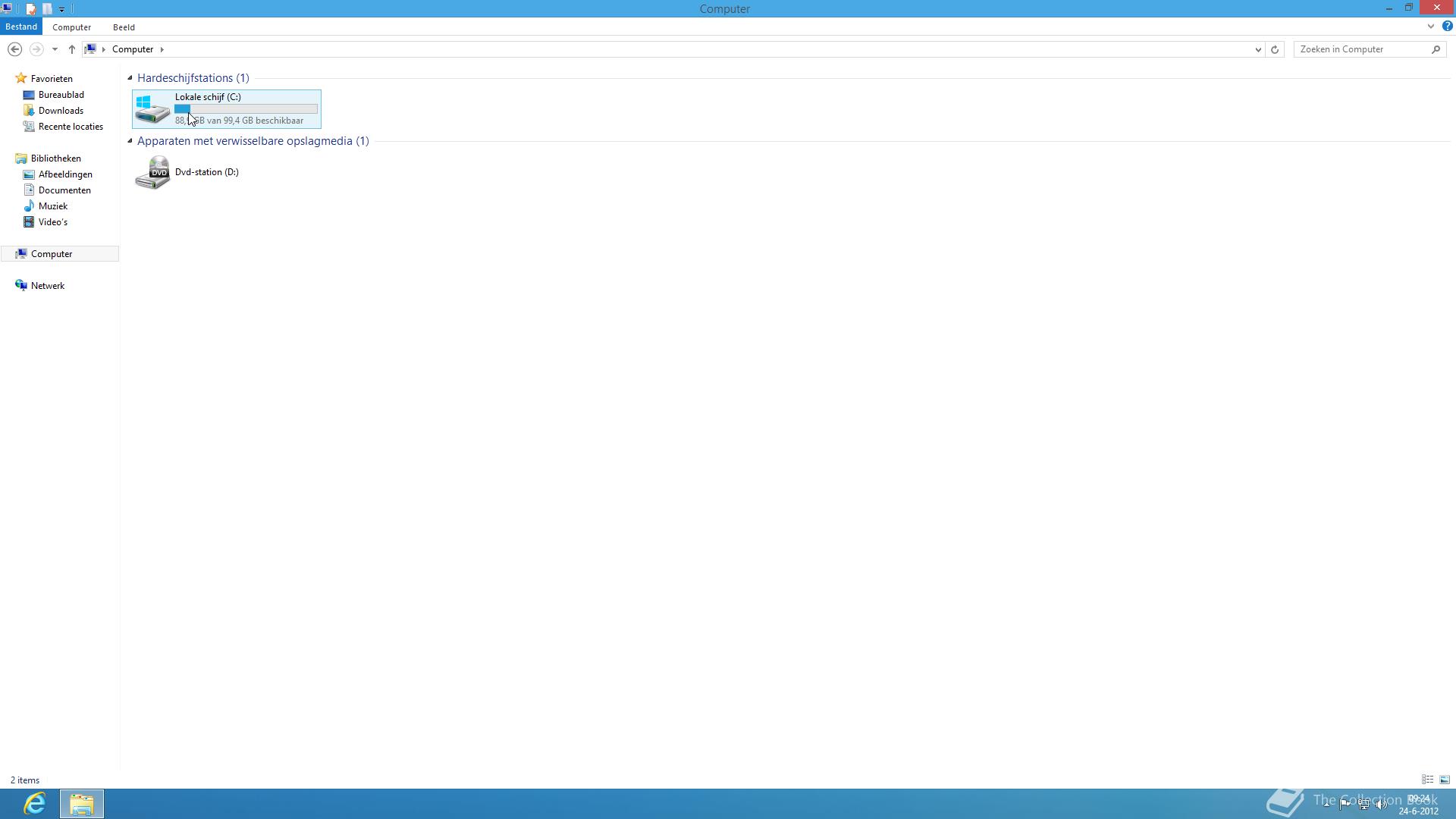Click the Back navigation arrow
Image resolution: width=1456 pixels, height=819 pixels.
point(14,49)
